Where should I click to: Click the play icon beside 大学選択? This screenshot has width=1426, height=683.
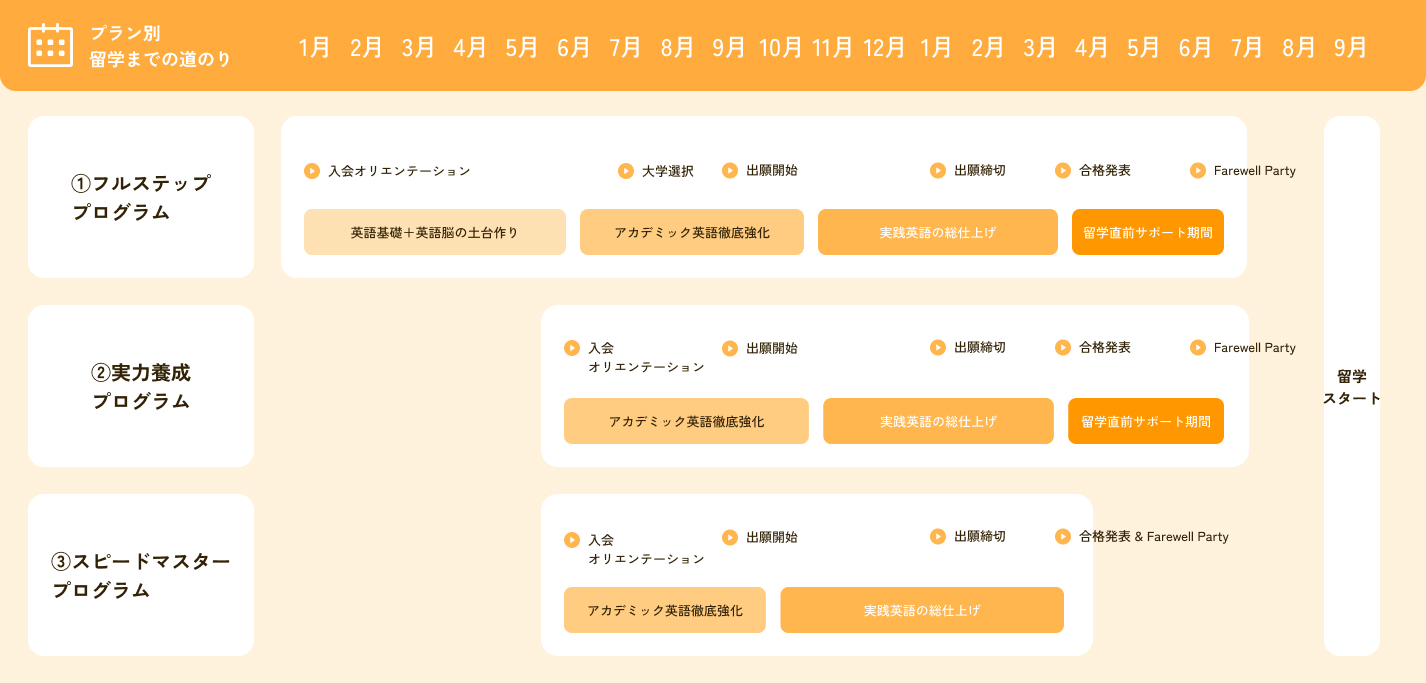coord(626,171)
